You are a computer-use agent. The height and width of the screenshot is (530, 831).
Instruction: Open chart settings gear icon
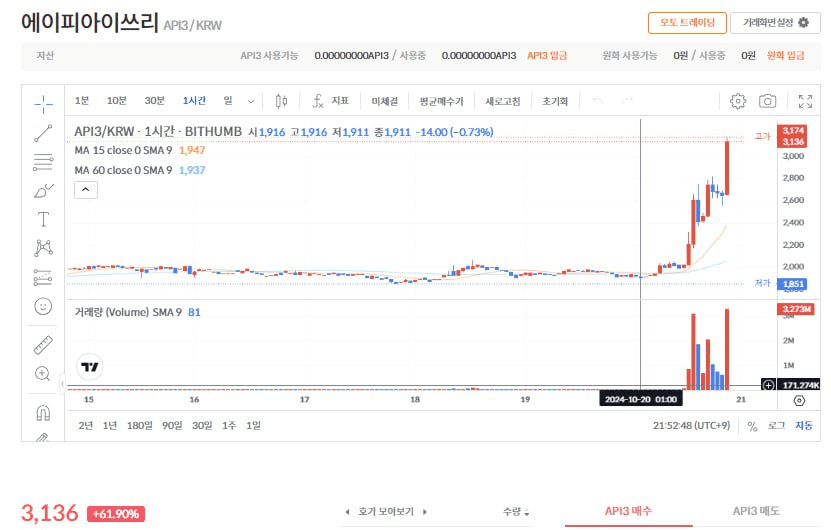(738, 101)
